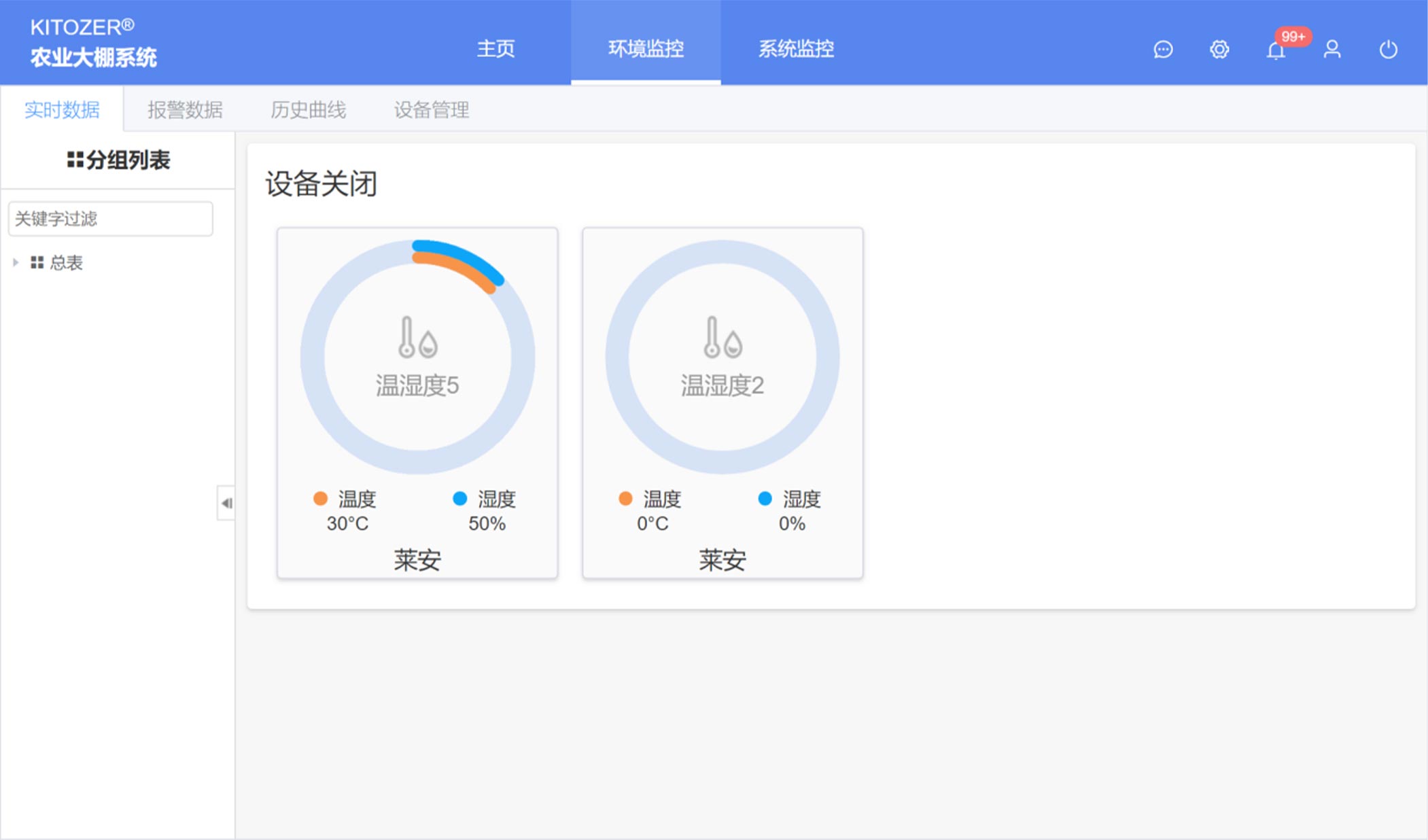This screenshot has height=840, width=1428.
Task: Click 莱安 label under 温湿度5 card
Action: coord(417,560)
